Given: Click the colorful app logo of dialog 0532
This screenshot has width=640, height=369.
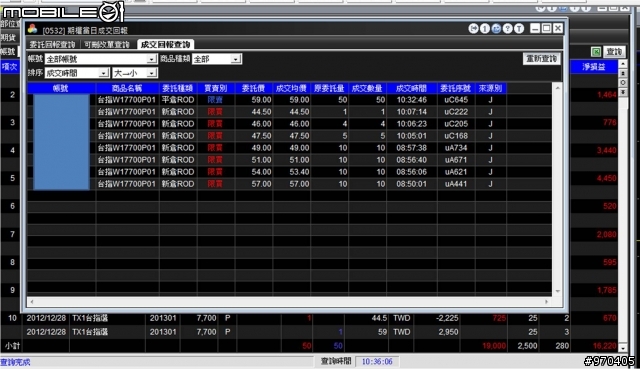Looking at the screenshot, I should coord(33,29).
